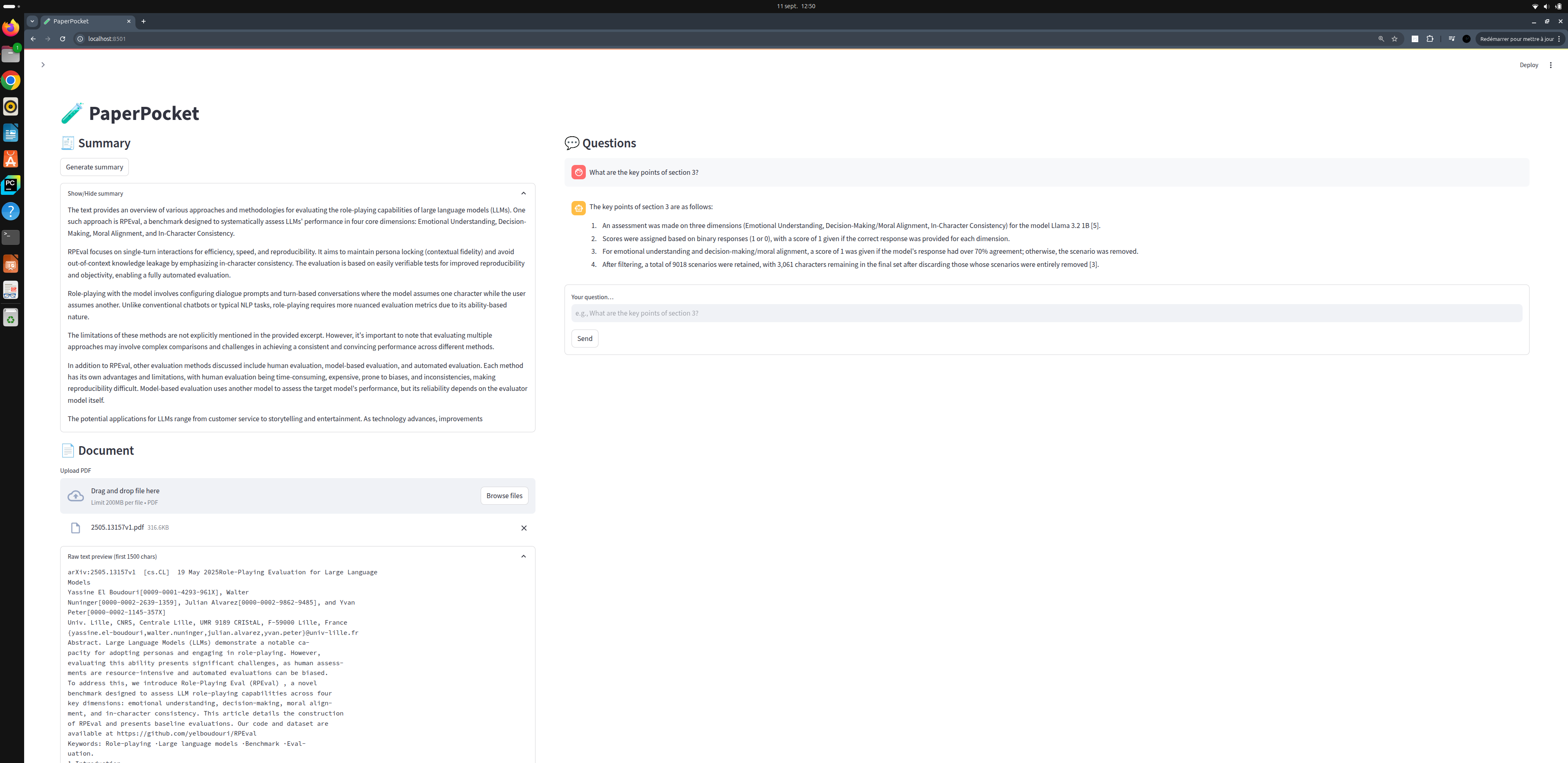Image resolution: width=1568 pixels, height=763 pixels.
Task: Focus the Your question input field
Action: 1046,313
